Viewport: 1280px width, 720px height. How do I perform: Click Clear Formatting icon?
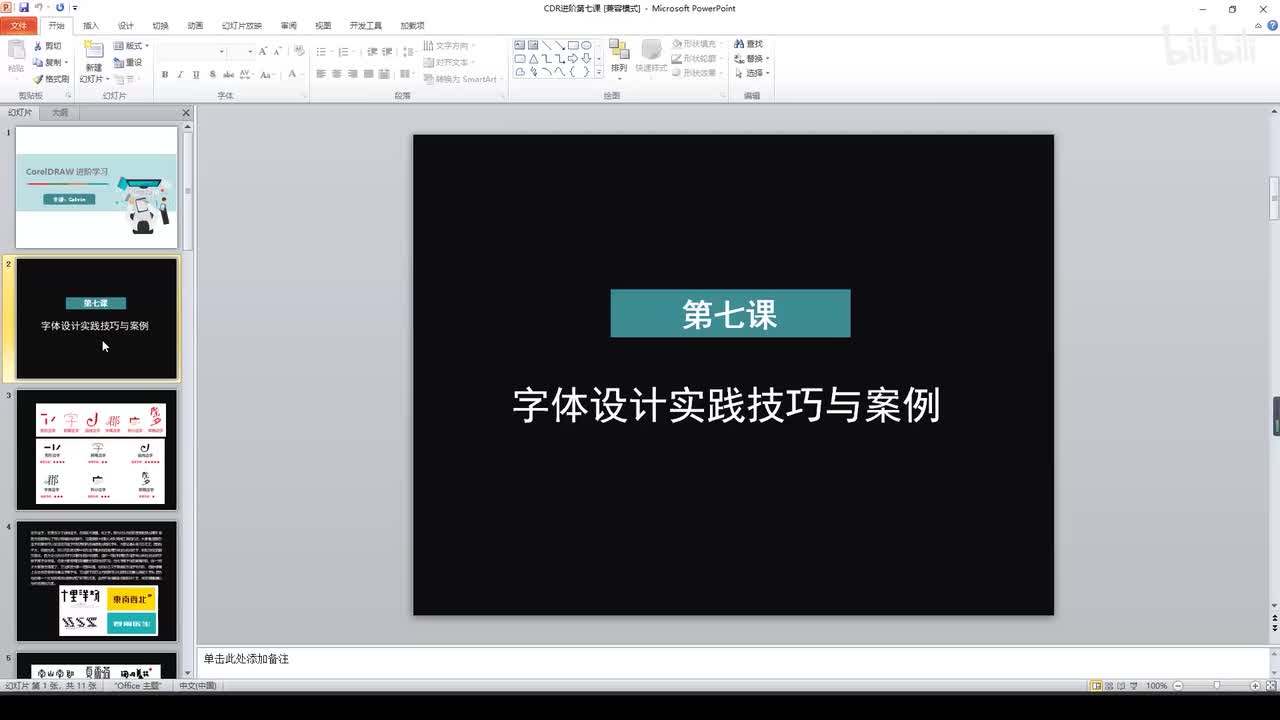point(299,51)
